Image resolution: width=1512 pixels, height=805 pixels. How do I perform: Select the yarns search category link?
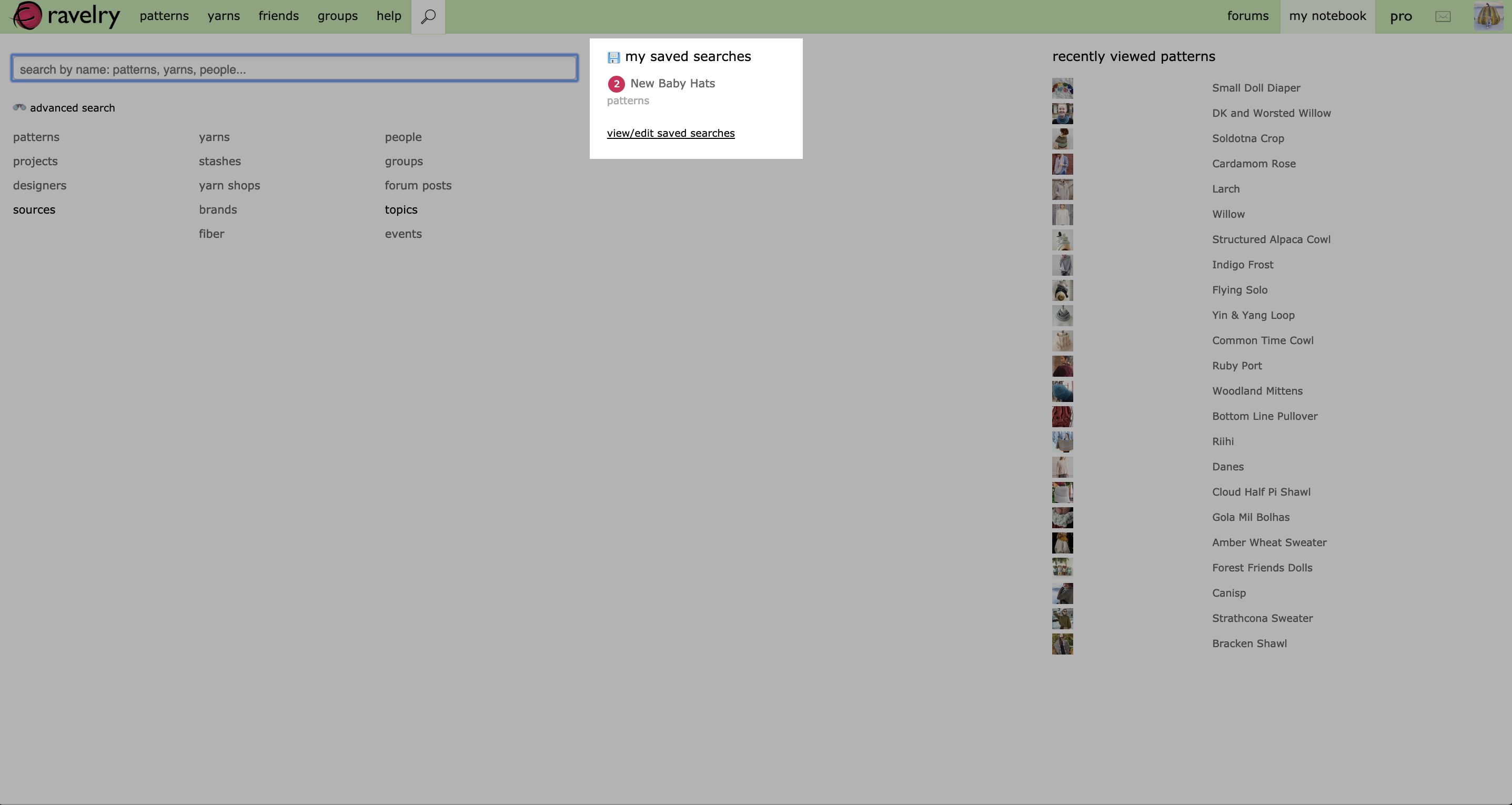pyautogui.click(x=214, y=137)
